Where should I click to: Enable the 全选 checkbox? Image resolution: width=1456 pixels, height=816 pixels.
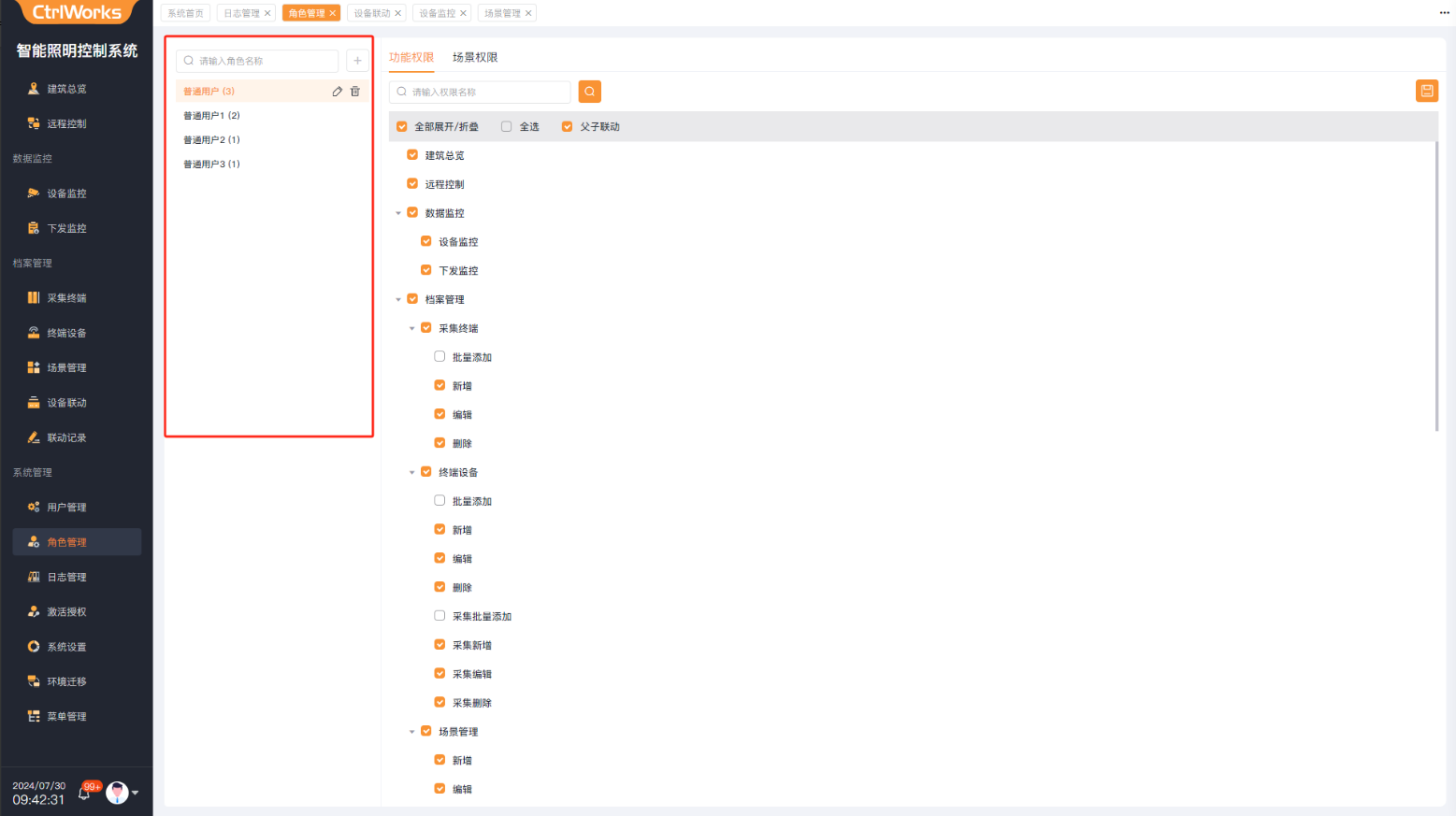pos(507,127)
